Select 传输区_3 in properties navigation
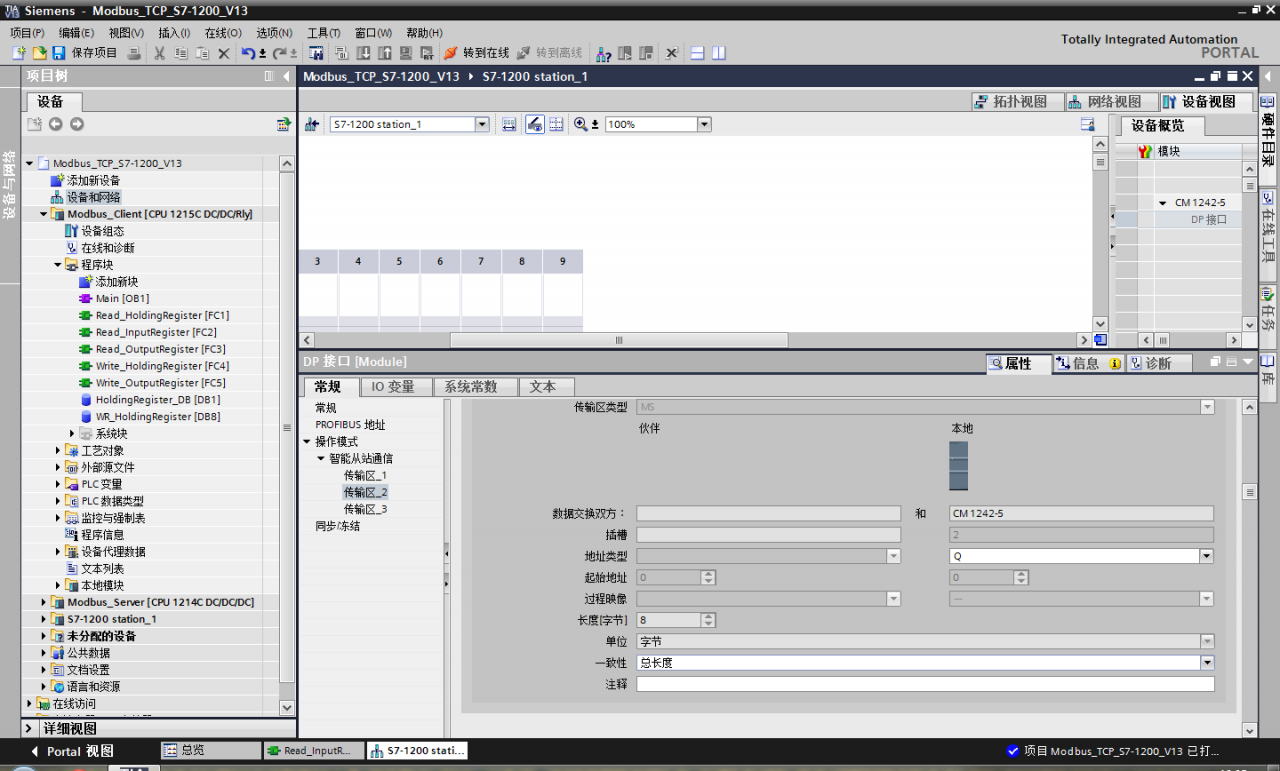 tap(365, 509)
